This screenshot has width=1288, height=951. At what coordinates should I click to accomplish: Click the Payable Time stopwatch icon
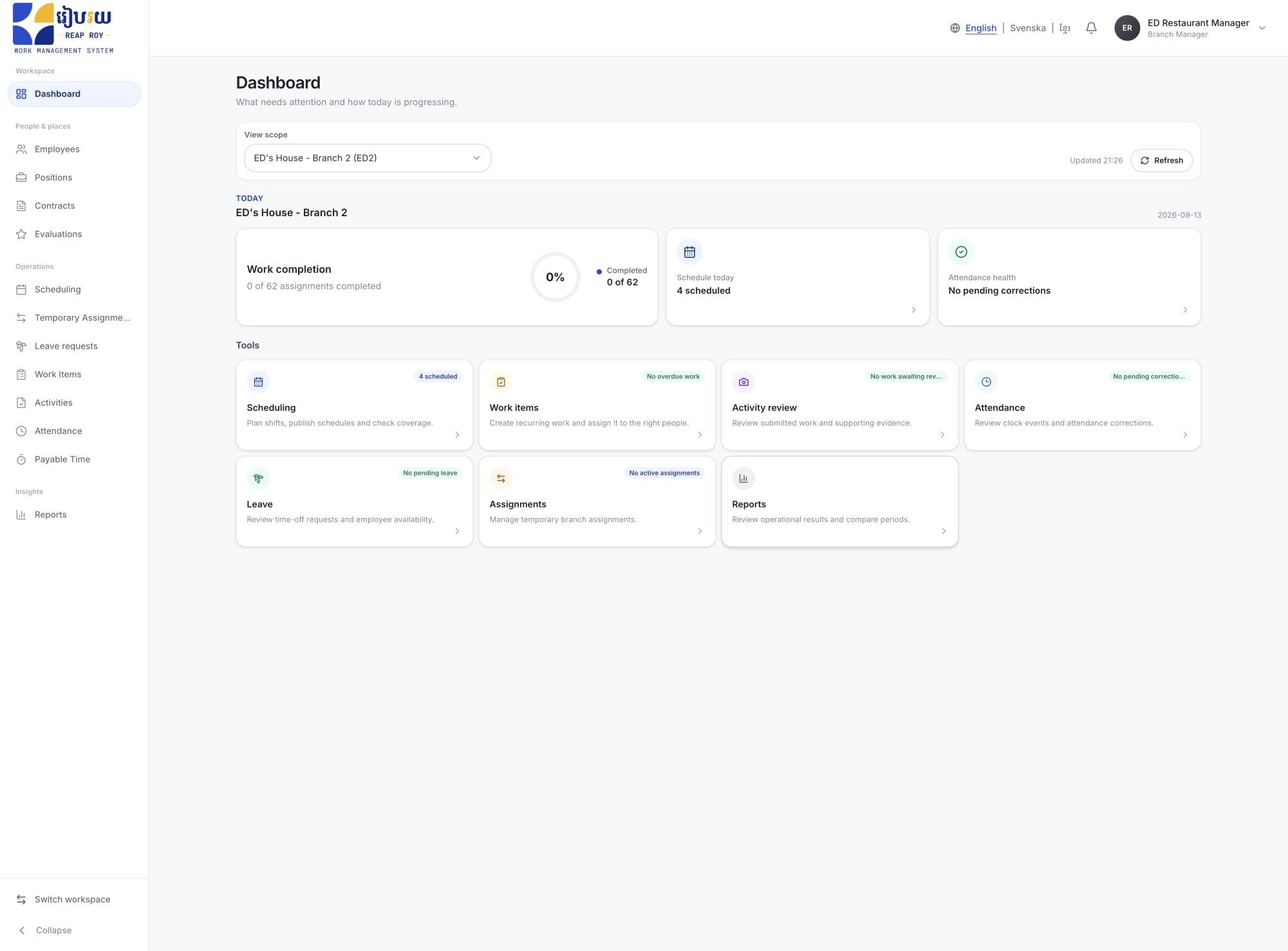point(21,459)
